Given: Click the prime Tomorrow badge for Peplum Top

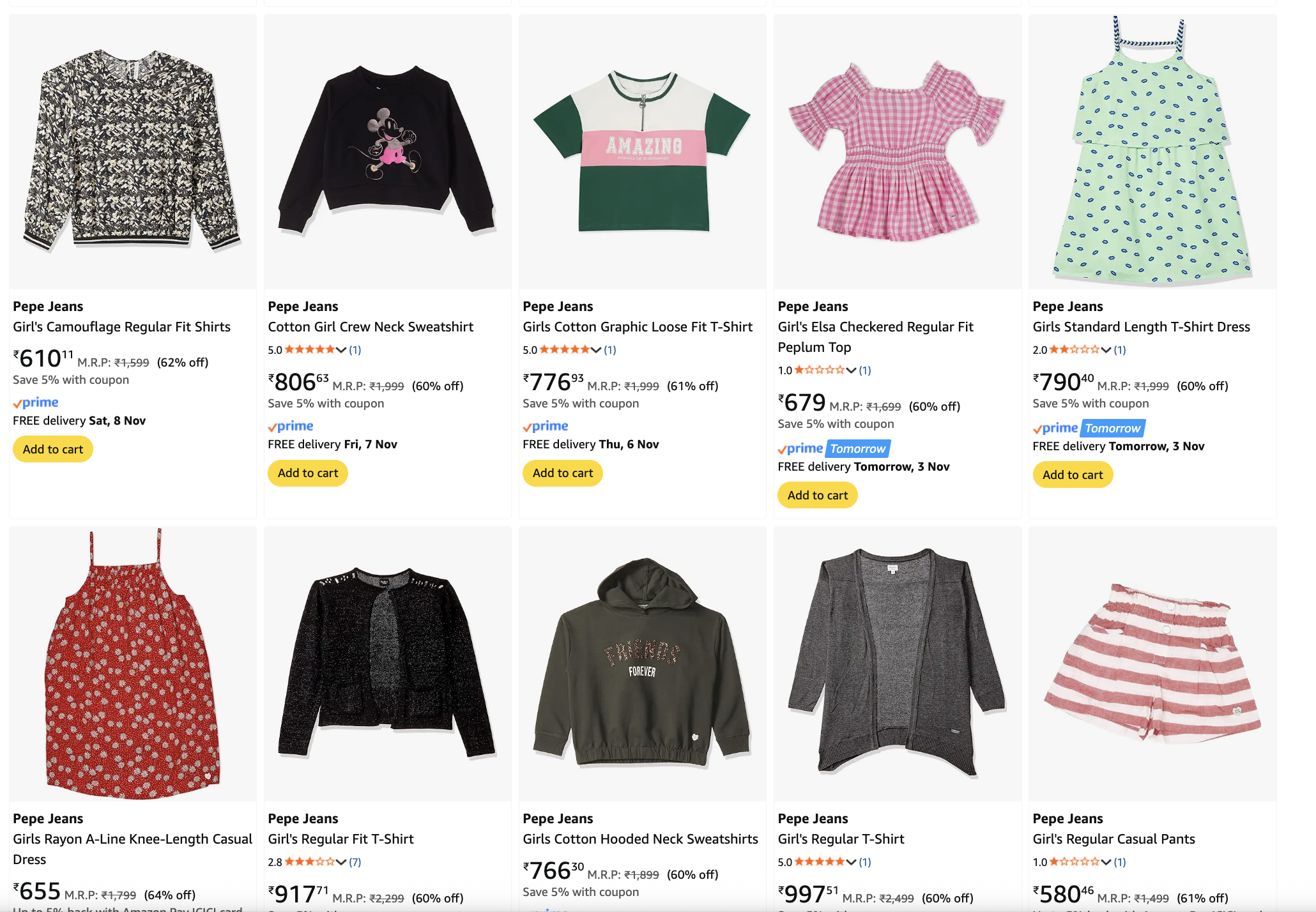Looking at the screenshot, I should pyautogui.click(x=834, y=449).
